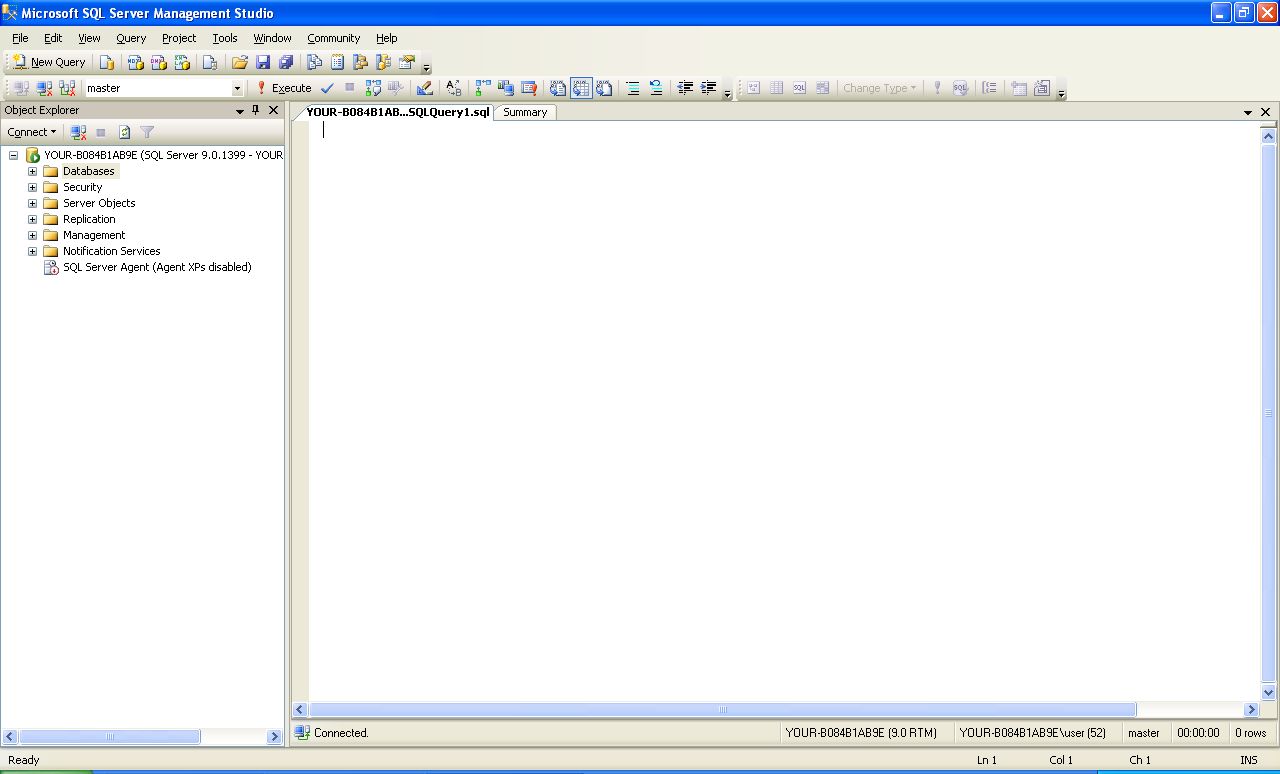Expand the Server Objects folder
The height and width of the screenshot is (774, 1280).
point(32,203)
